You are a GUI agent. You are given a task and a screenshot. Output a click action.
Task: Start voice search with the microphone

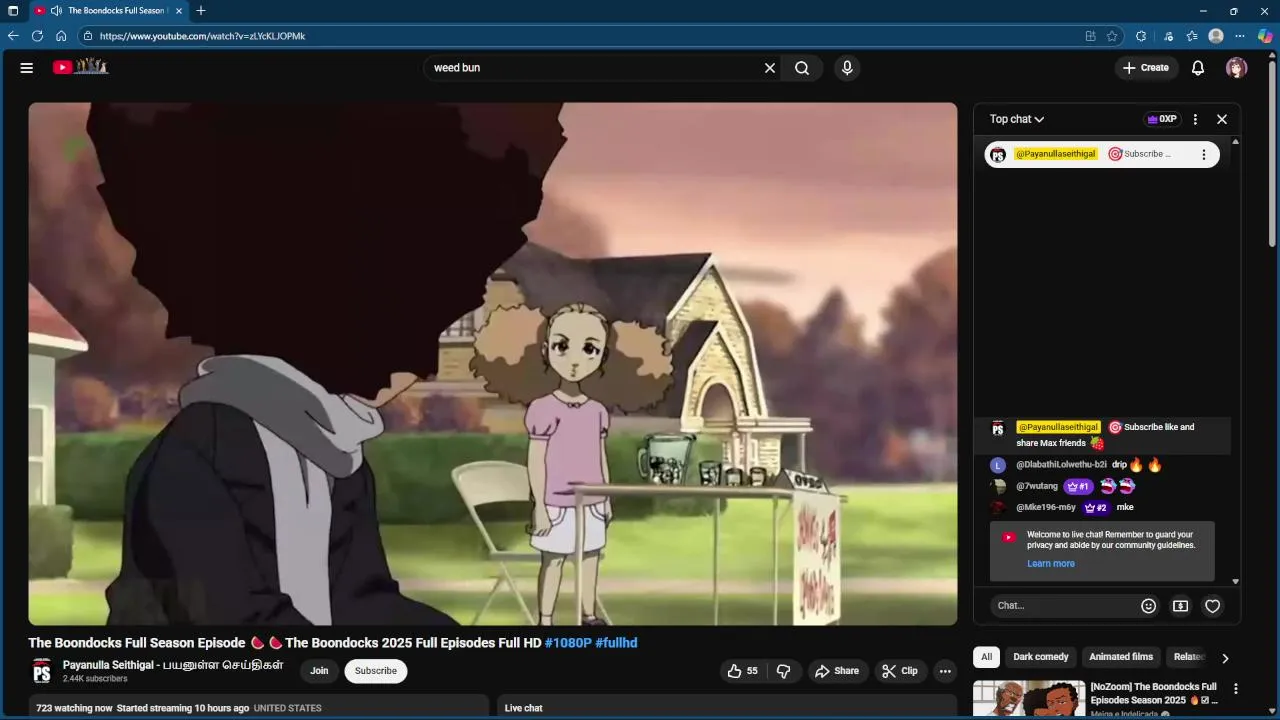click(x=847, y=68)
